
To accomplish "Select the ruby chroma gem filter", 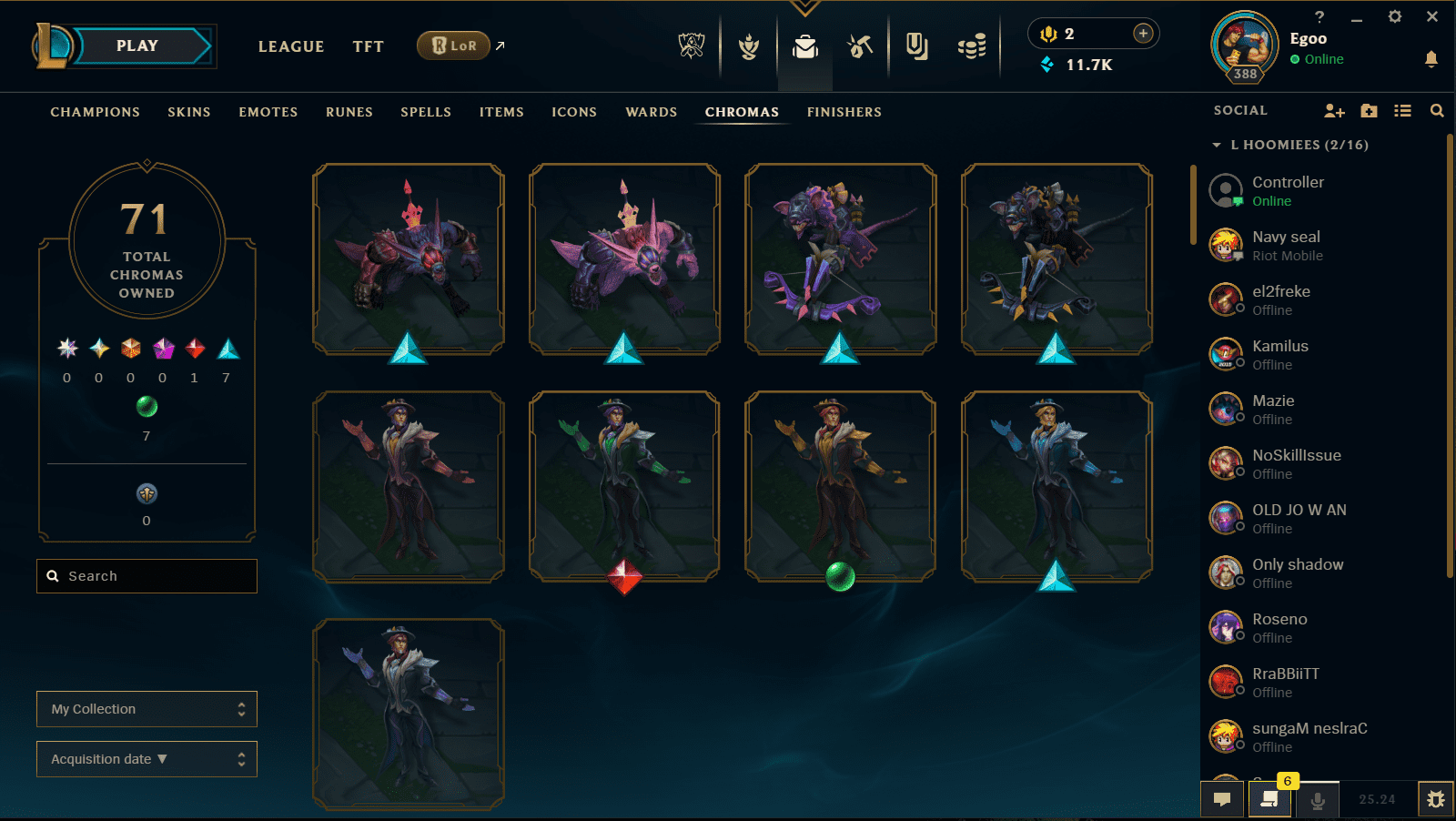I will (195, 349).
